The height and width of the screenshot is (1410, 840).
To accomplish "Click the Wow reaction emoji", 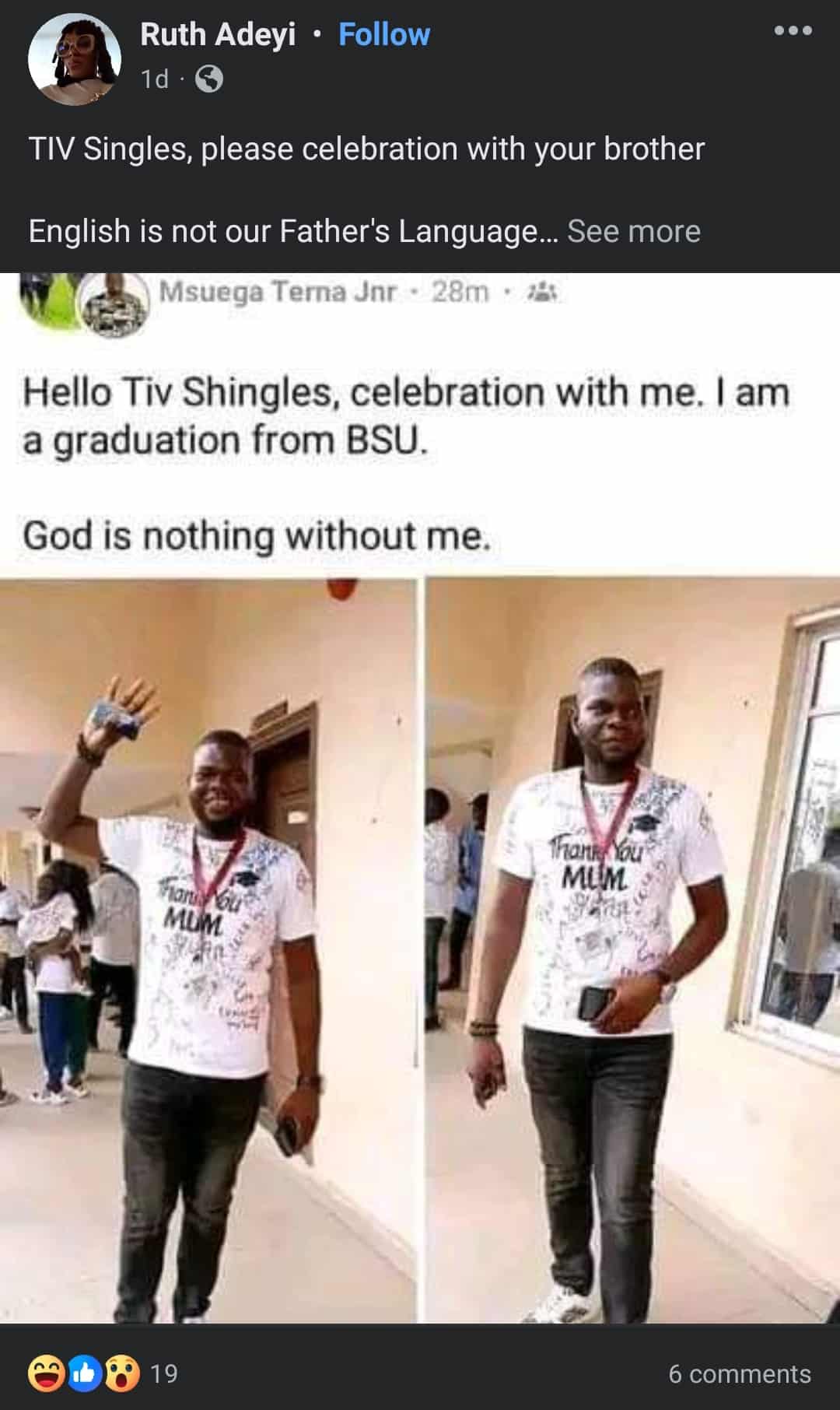I will (122, 1373).
